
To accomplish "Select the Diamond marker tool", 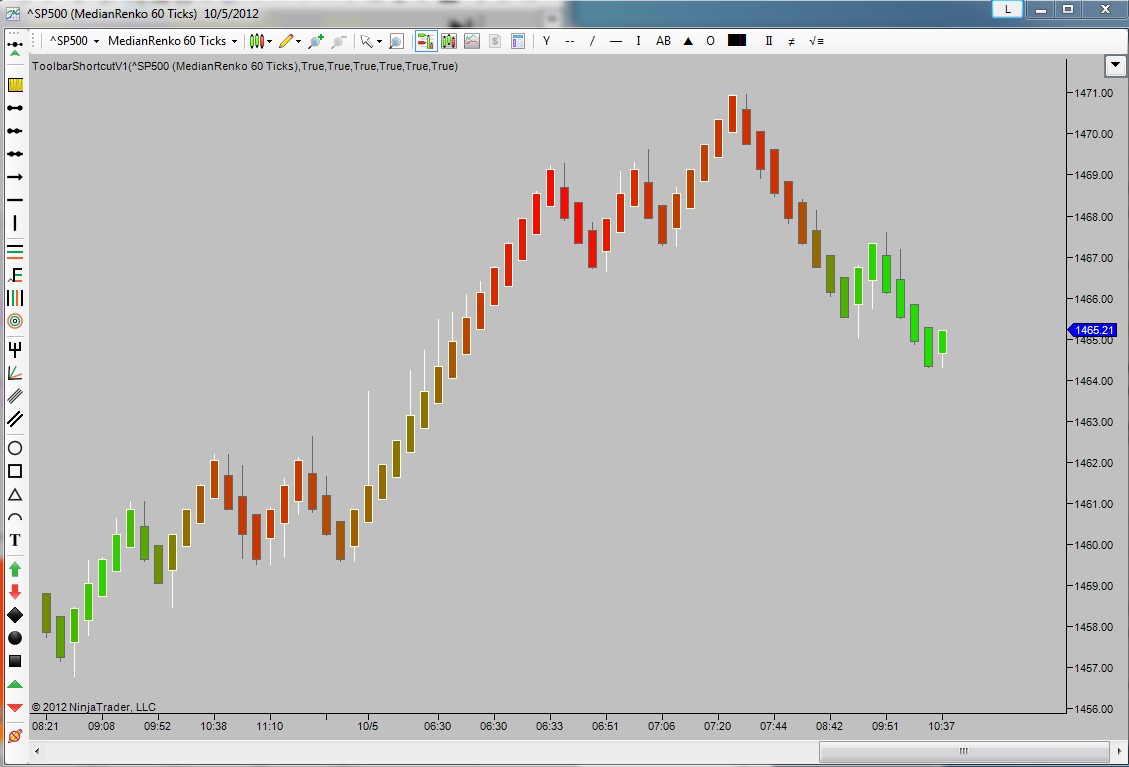I will [x=15, y=615].
